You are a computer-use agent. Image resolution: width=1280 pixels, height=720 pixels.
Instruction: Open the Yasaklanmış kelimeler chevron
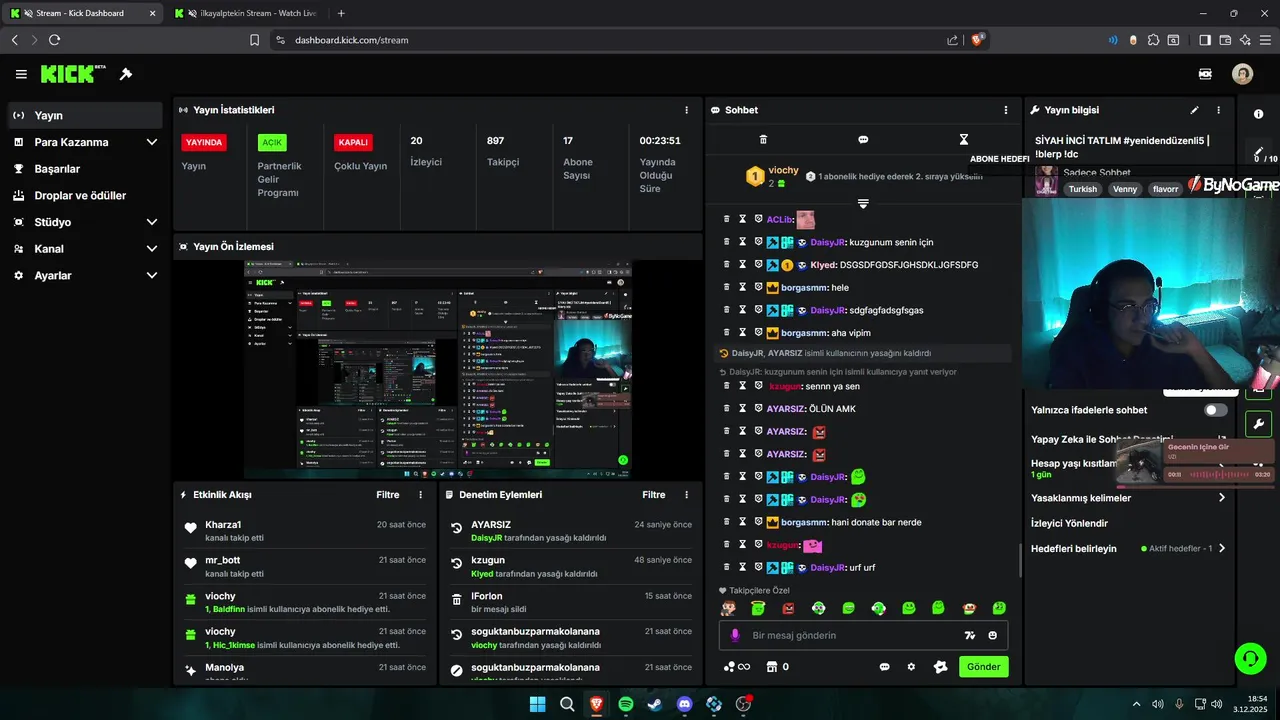1221,498
